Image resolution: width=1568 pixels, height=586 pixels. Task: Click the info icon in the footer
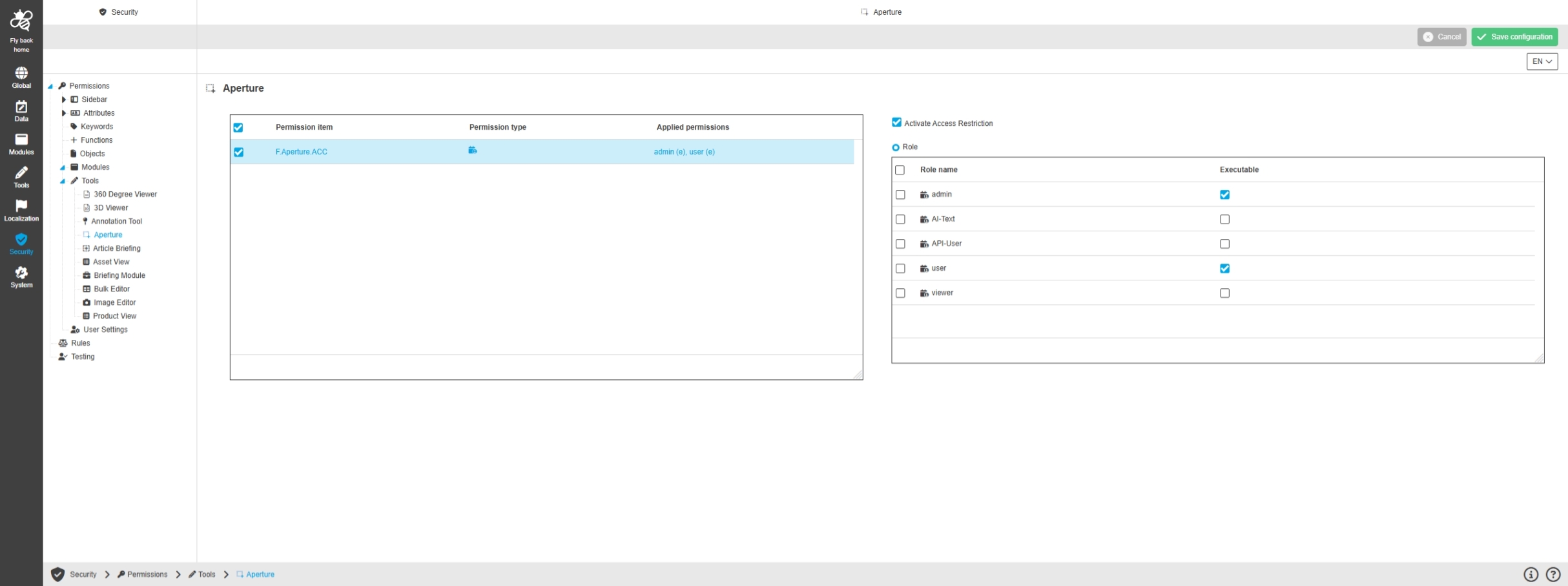click(x=1531, y=574)
